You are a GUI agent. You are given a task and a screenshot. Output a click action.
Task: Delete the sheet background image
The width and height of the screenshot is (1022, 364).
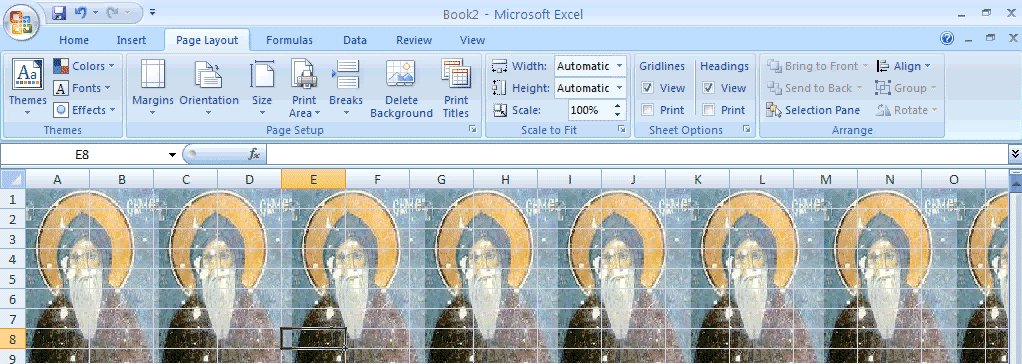pyautogui.click(x=401, y=88)
